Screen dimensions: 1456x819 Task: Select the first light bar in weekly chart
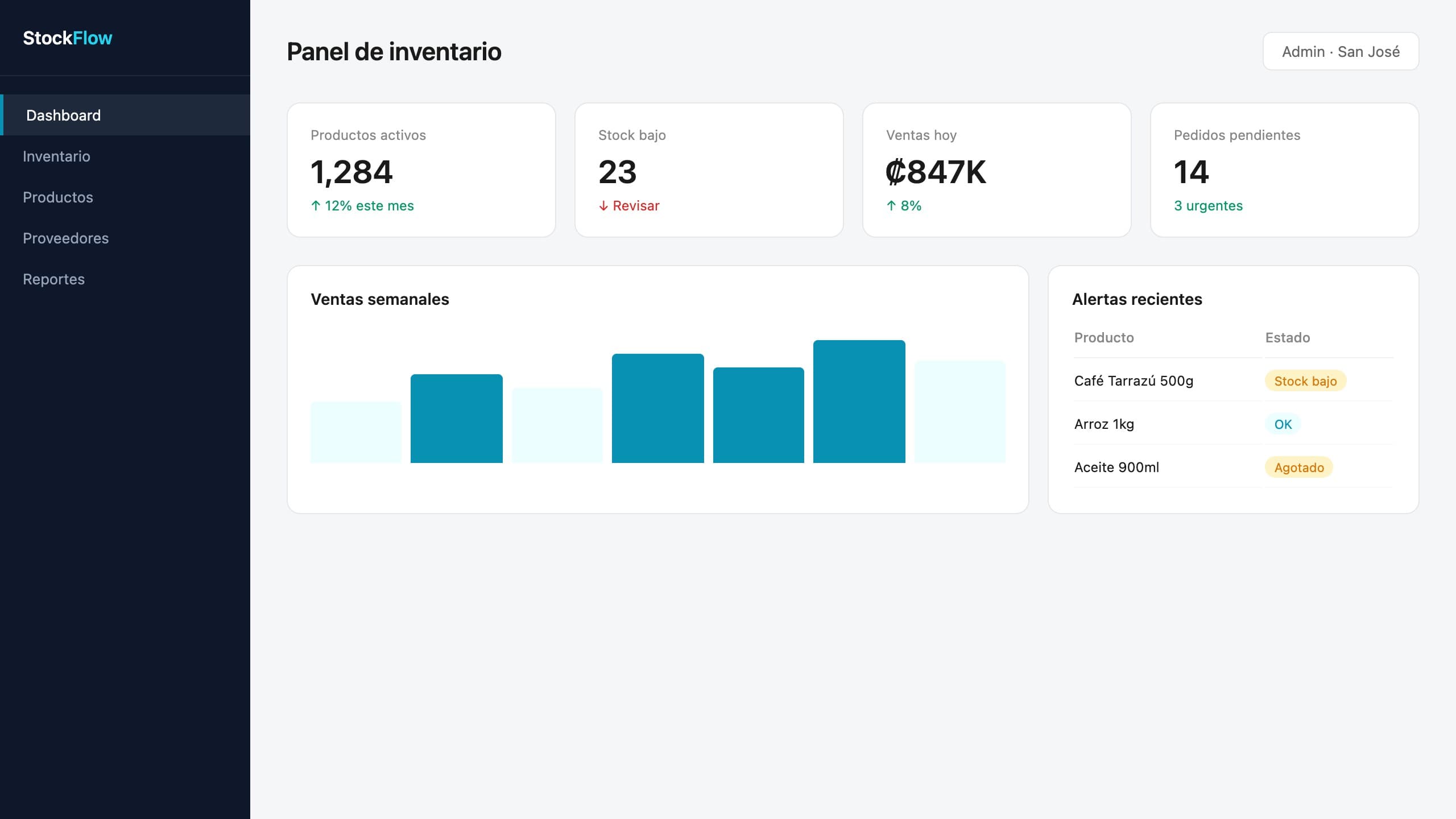click(356, 432)
